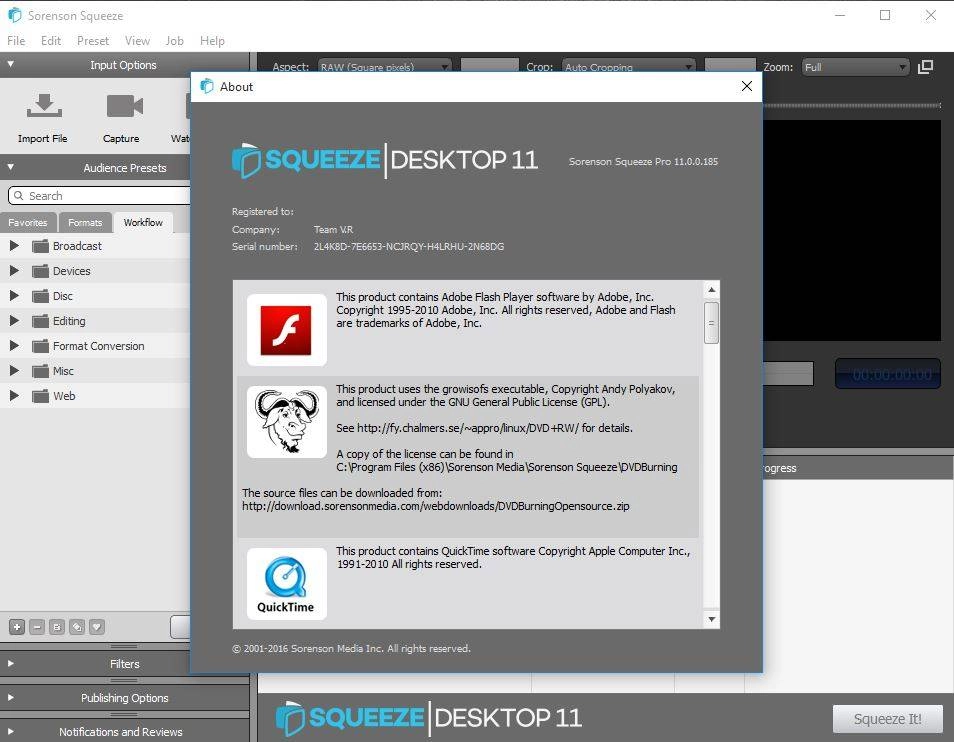Click the serial number text
Image resolution: width=954 pixels, height=742 pixels.
tap(409, 246)
